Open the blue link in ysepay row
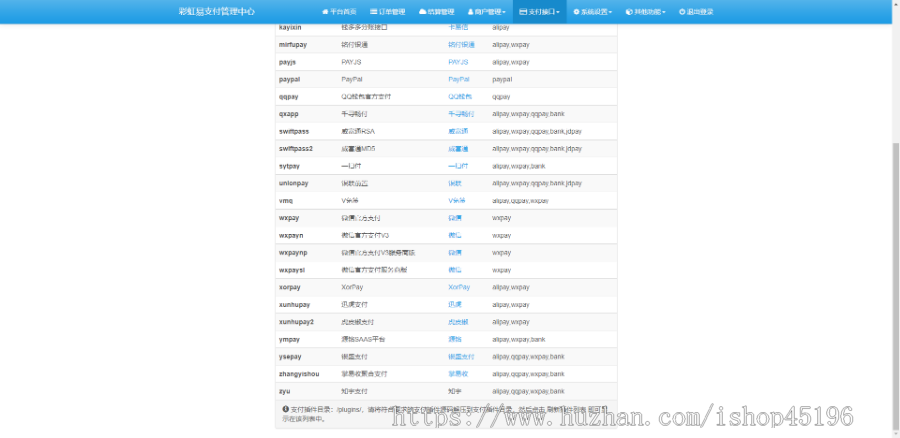 click(x=461, y=356)
